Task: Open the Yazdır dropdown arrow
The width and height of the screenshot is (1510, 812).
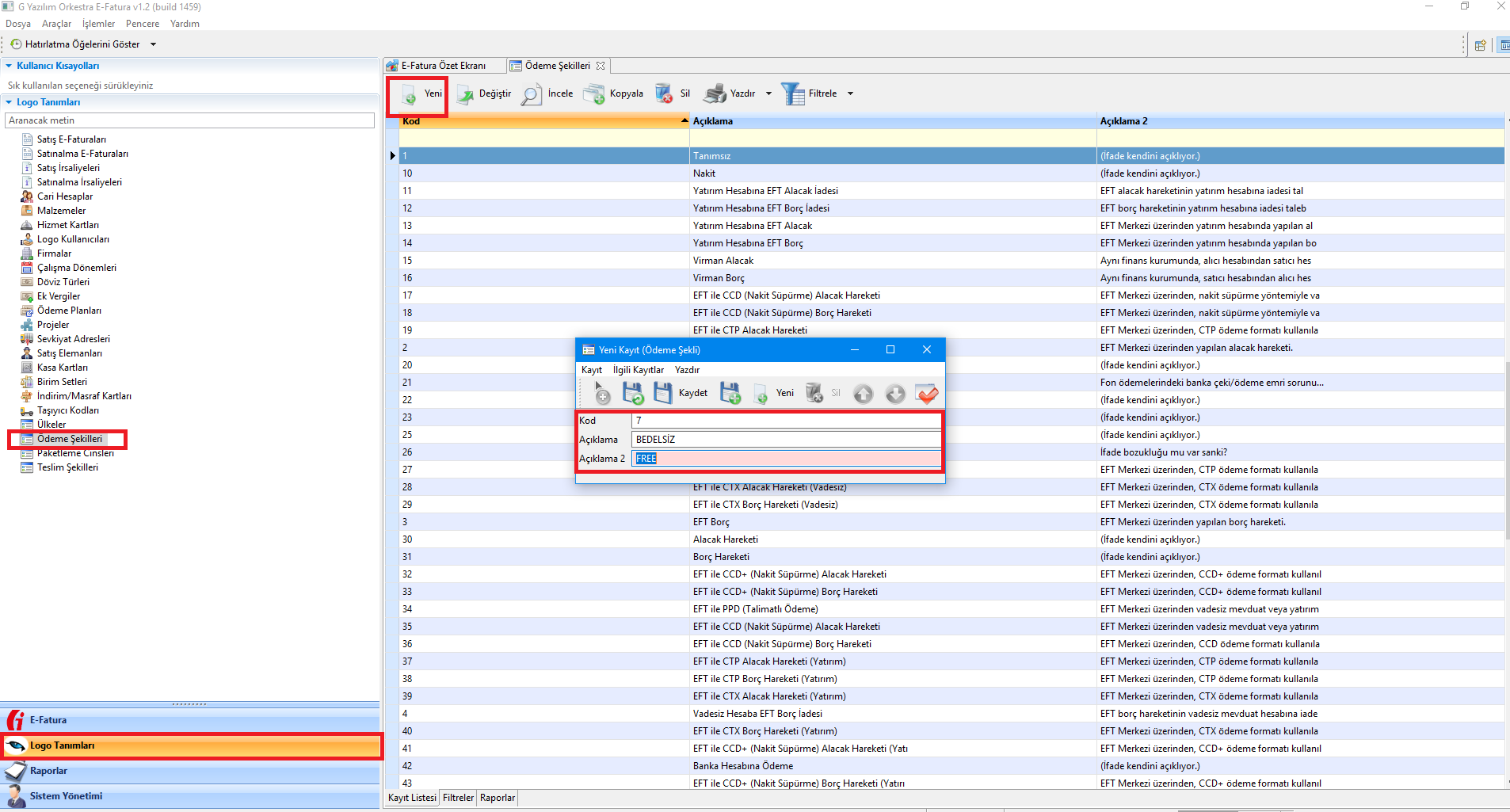Action: [x=768, y=93]
